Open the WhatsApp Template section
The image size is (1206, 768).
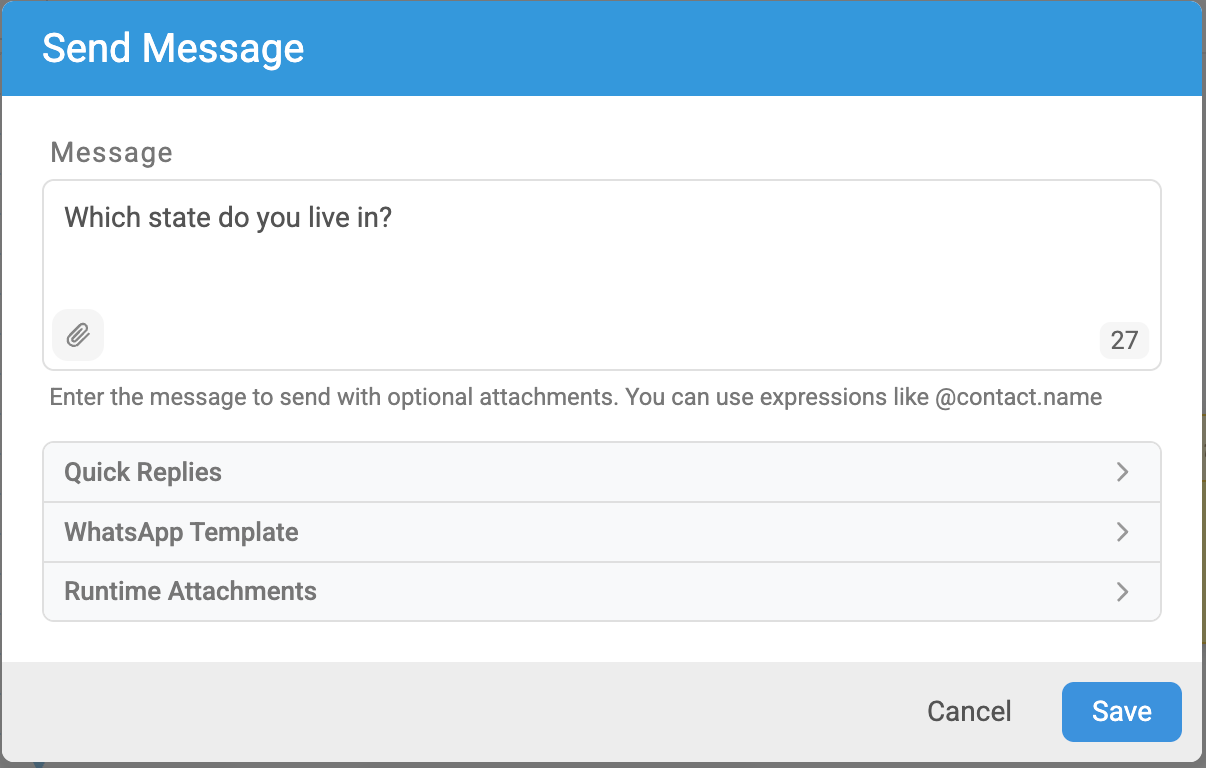point(602,532)
